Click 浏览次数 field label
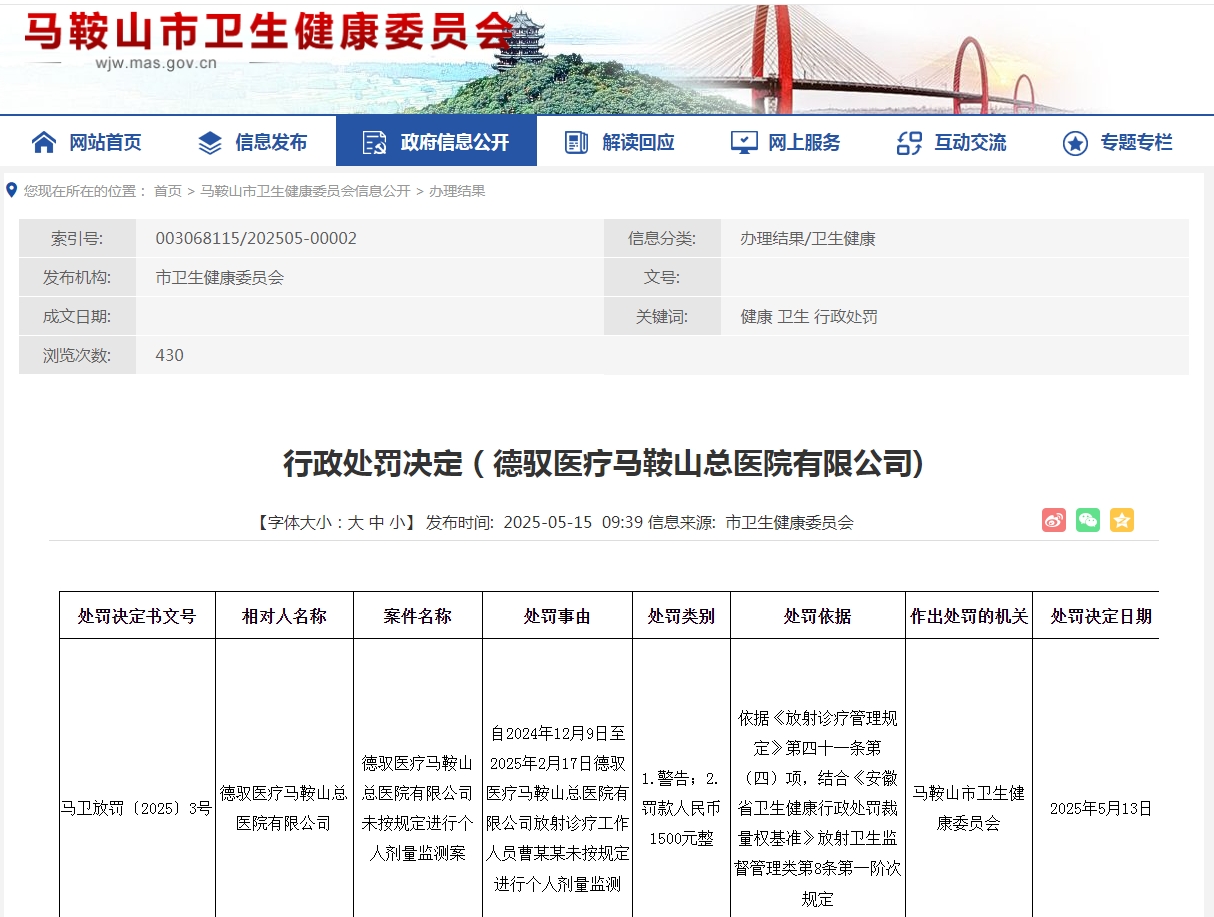1214x917 pixels. [x=77, y=356]
